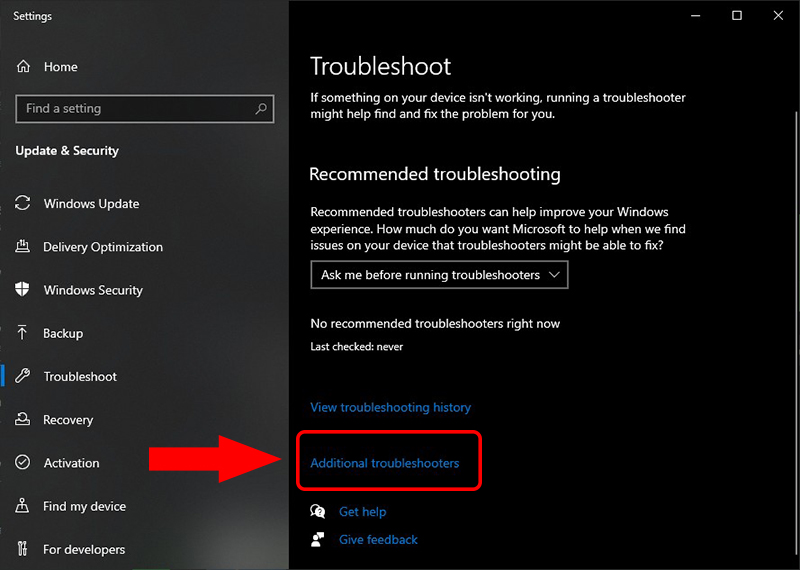Screen dimensions: 800x570
Task: Open View troubleshooting history link
Action: coord(391,407)
